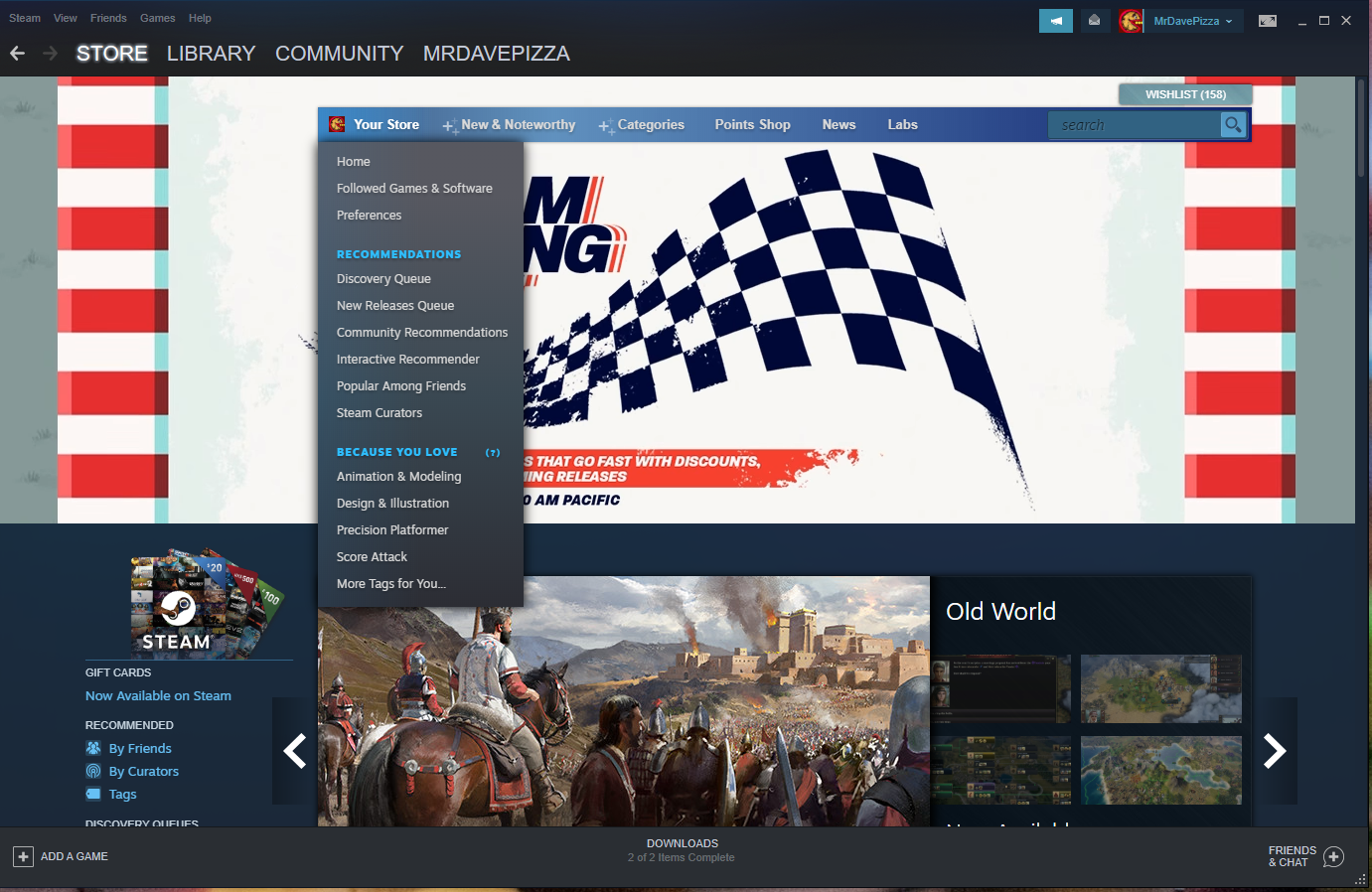The height and width of the screenshot is (892, 1372).
Task: Click the By Friends people icon
Action: 93,748
